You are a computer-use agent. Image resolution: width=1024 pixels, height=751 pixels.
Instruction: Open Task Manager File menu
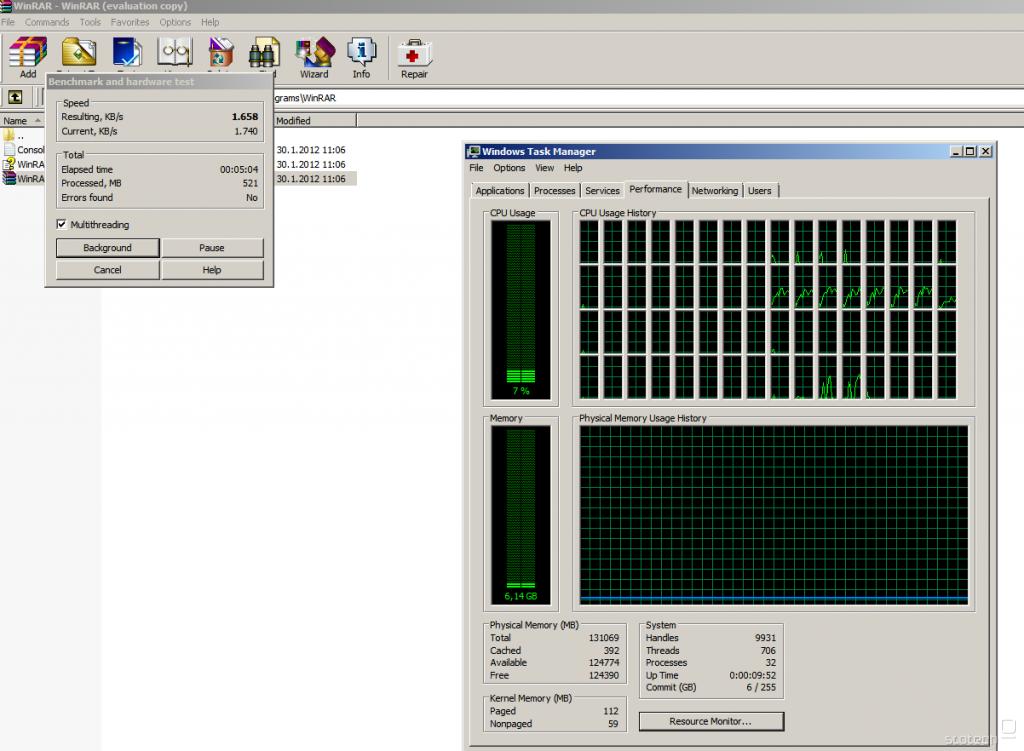[x=477, y=168]
